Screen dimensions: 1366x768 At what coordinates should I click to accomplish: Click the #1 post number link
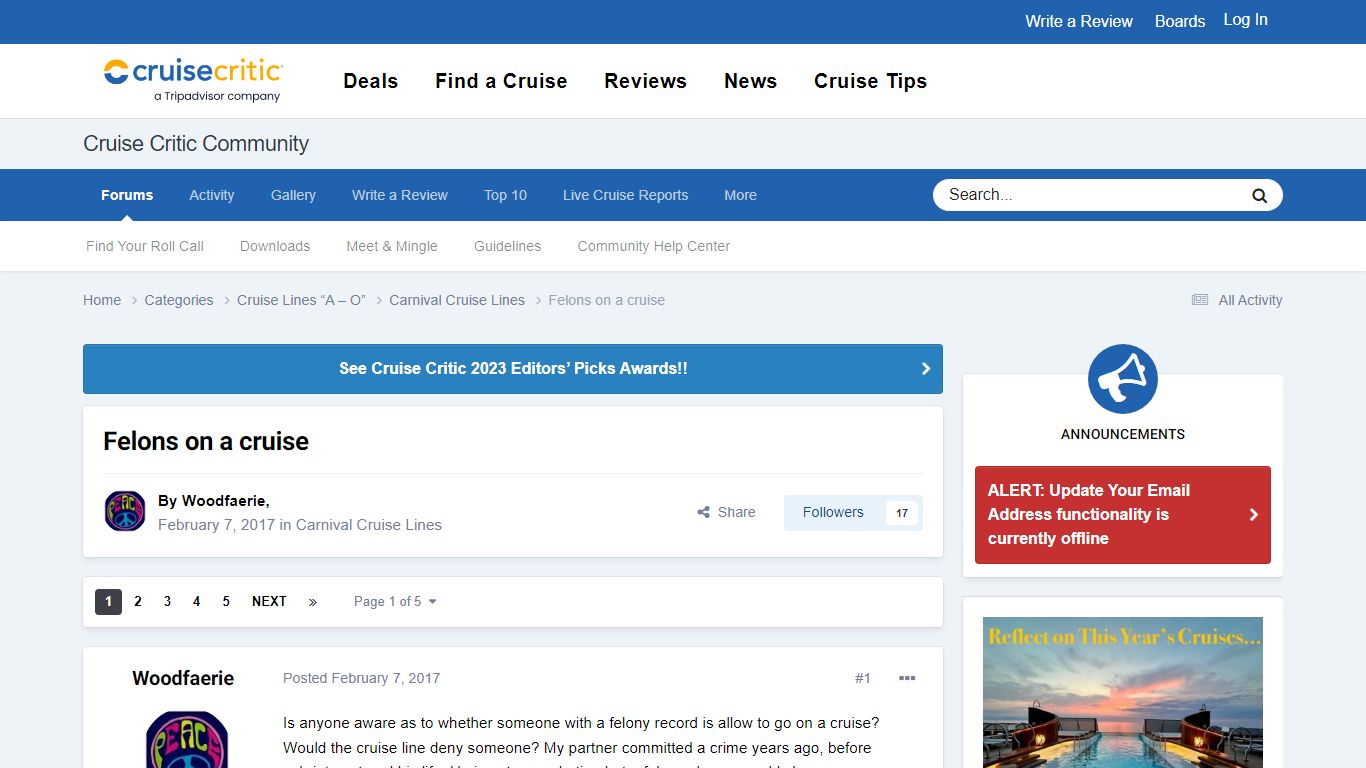(863, 678)
